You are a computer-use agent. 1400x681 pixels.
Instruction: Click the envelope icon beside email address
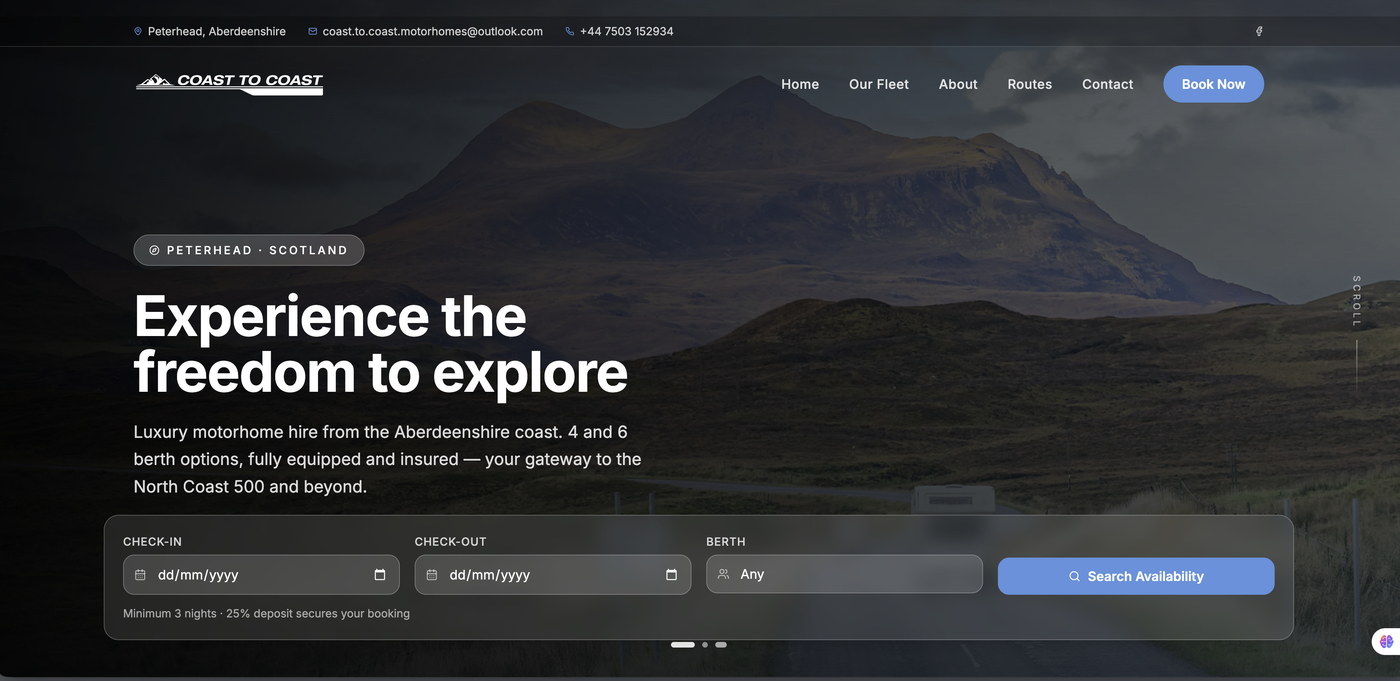tap(313, 32)
